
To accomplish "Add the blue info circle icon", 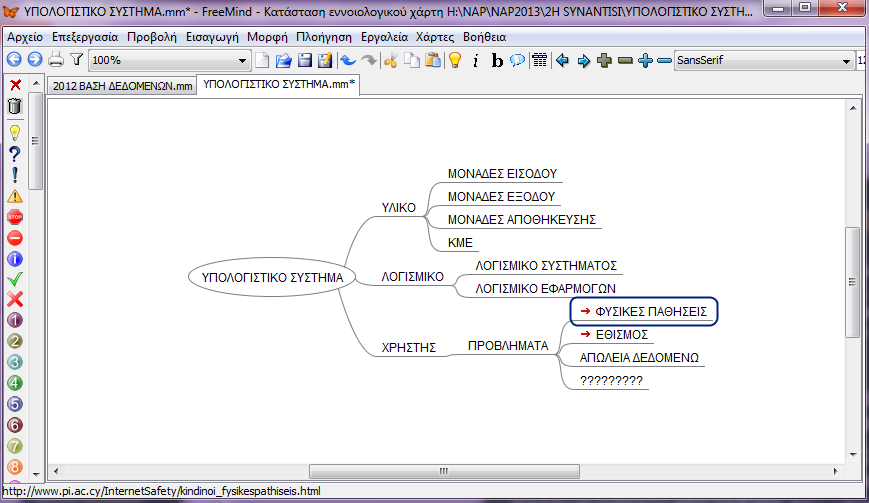I will [15, 259].
